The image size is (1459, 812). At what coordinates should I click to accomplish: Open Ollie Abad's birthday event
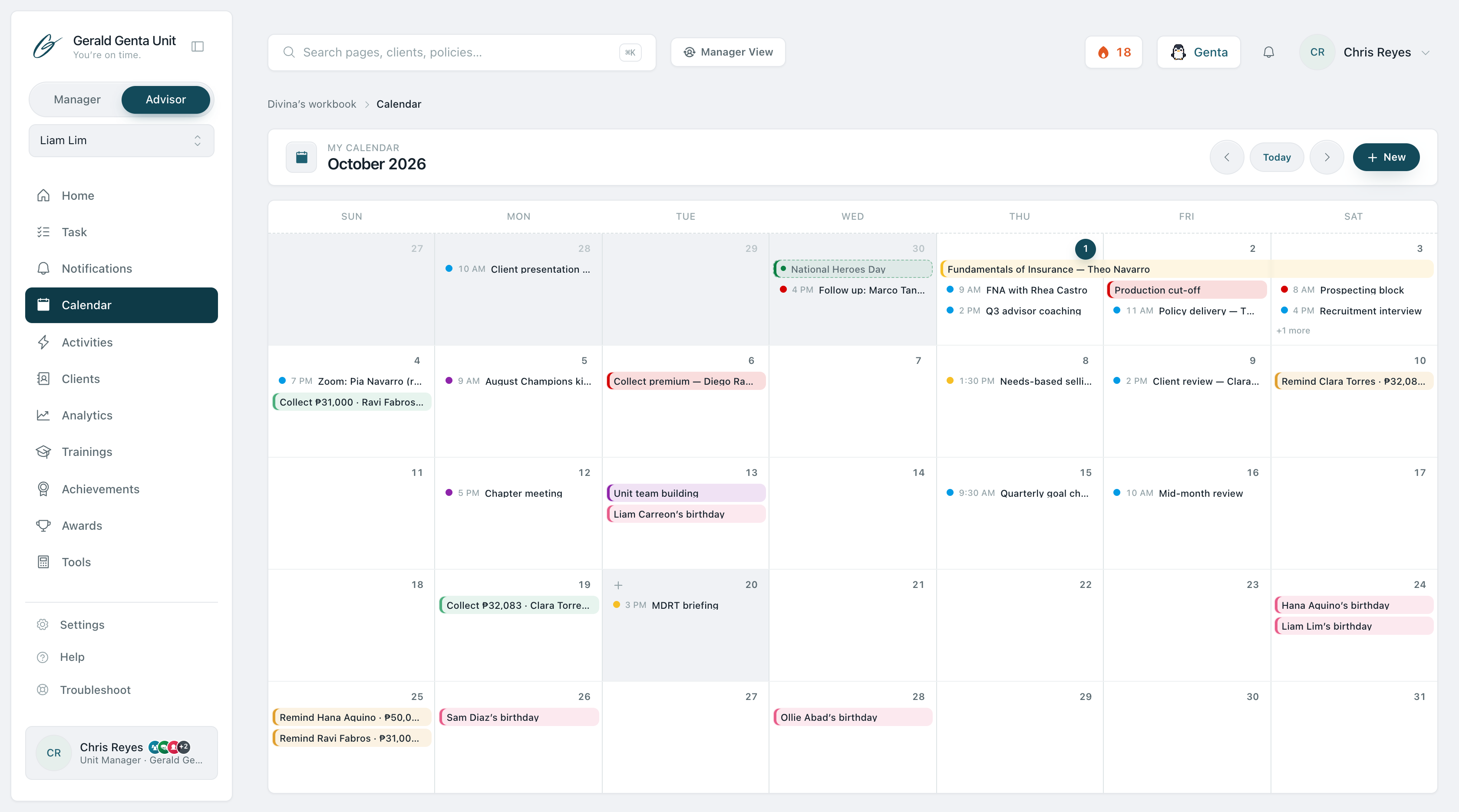click(853, 717)
